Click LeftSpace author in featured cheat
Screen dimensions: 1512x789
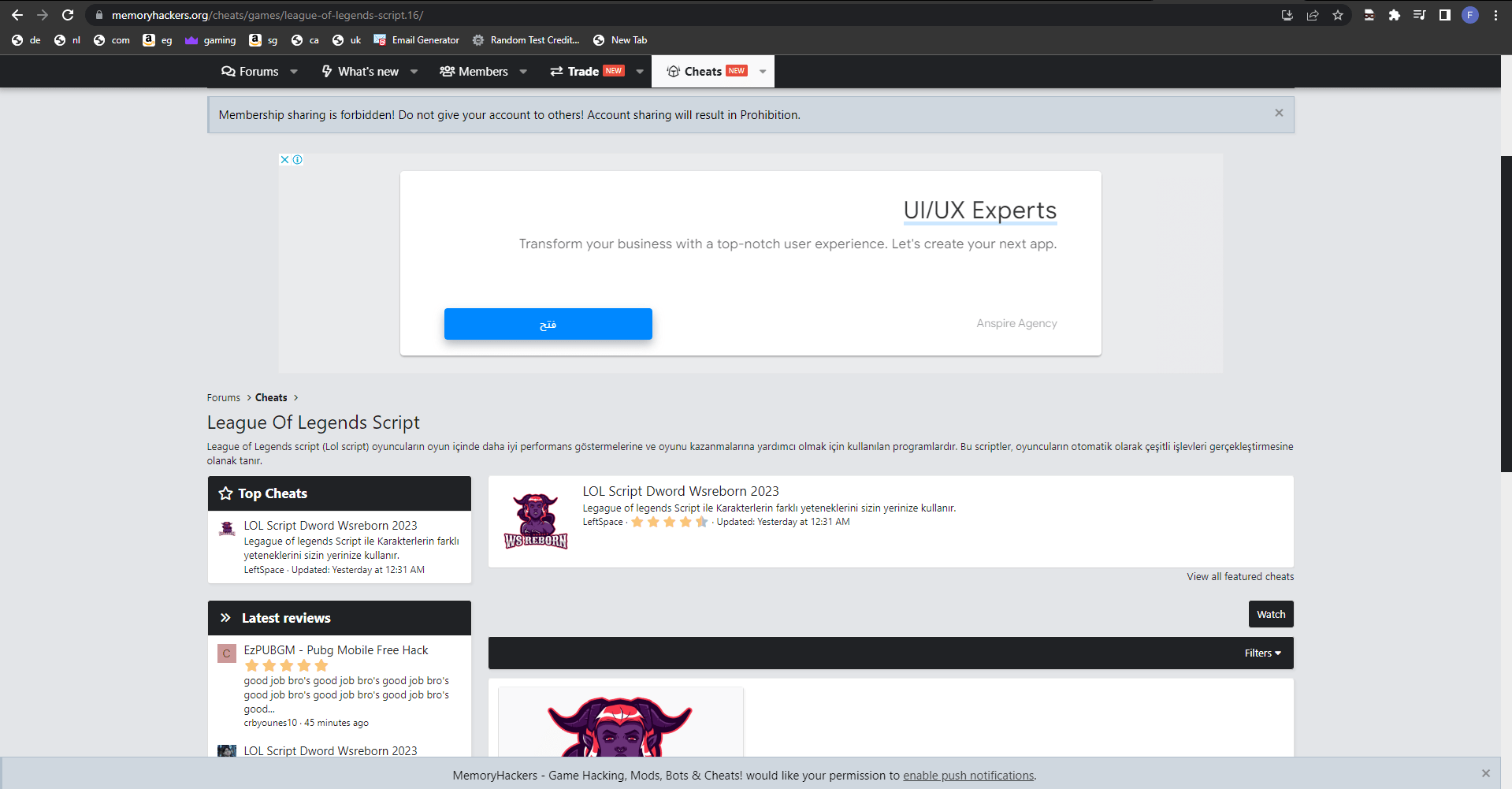[603, 522]
